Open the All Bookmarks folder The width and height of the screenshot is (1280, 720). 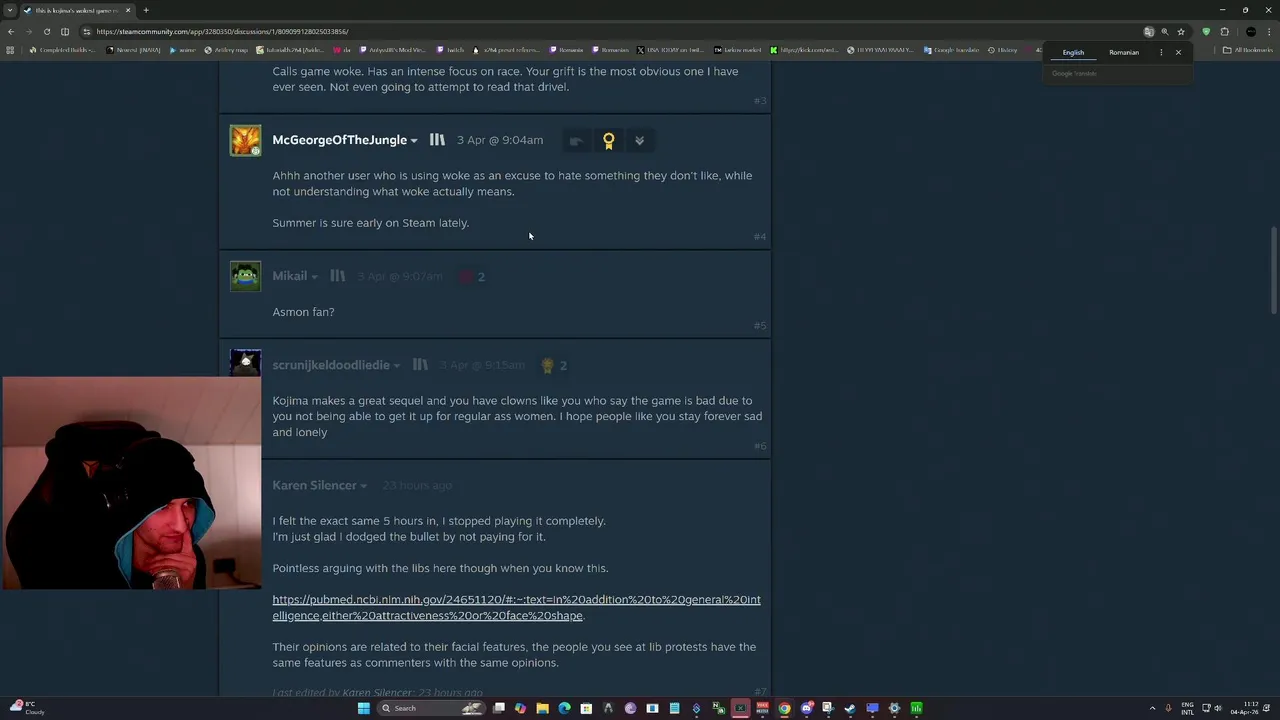click(1248, 50)
